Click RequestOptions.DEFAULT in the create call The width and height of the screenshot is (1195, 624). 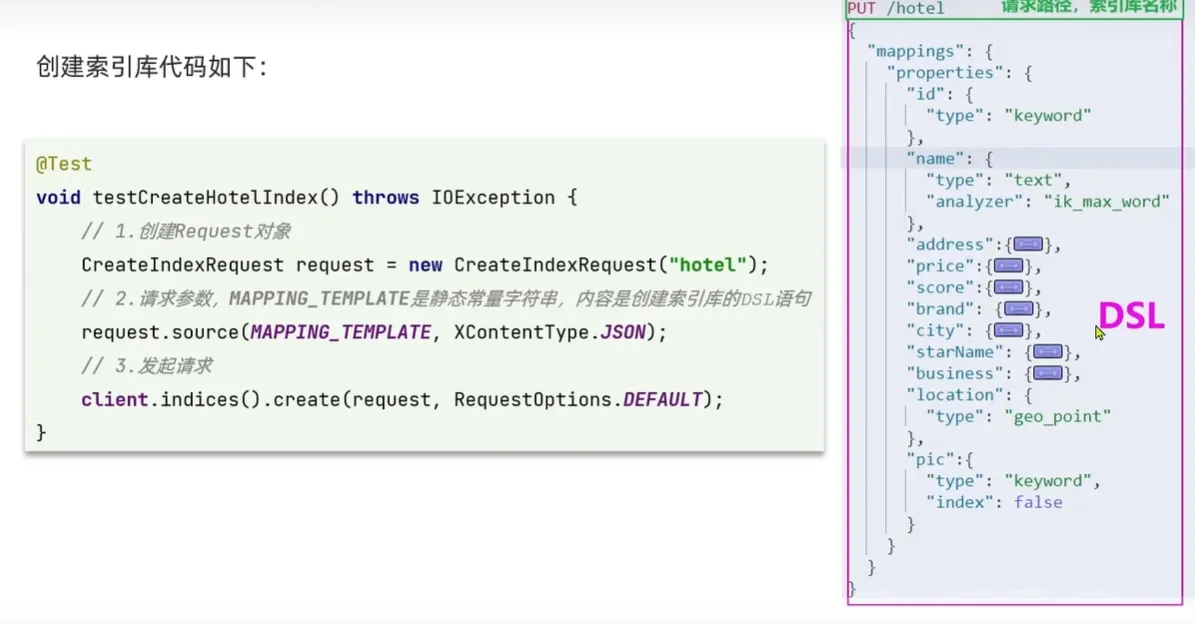point(578,400)
